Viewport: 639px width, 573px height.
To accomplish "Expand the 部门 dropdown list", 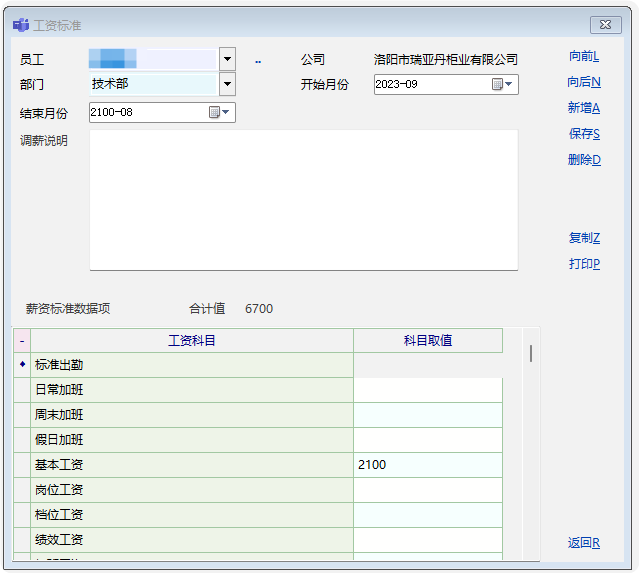I will click(227, 85).
